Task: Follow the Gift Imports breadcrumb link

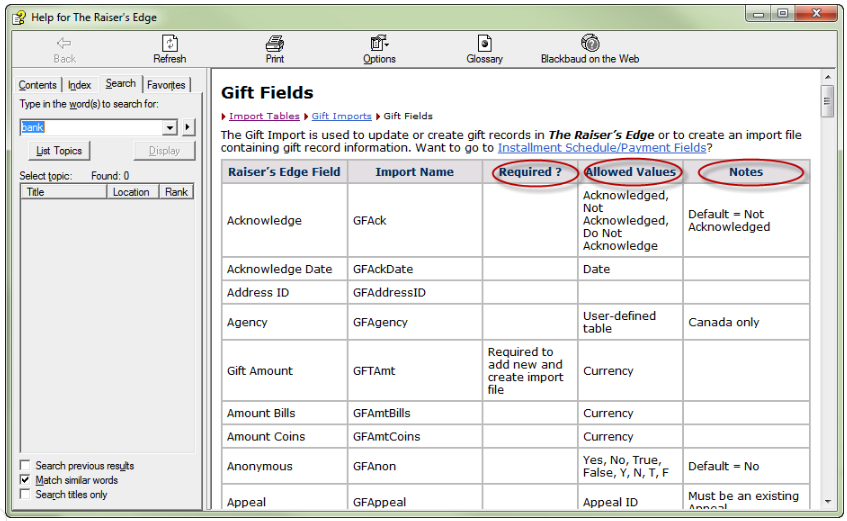Action: coord(341,116)
